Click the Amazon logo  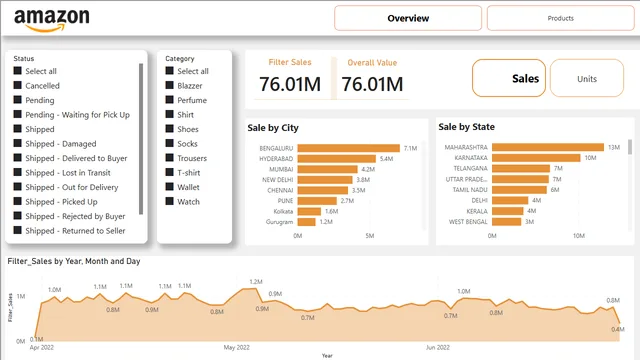[x=51, y=20]
